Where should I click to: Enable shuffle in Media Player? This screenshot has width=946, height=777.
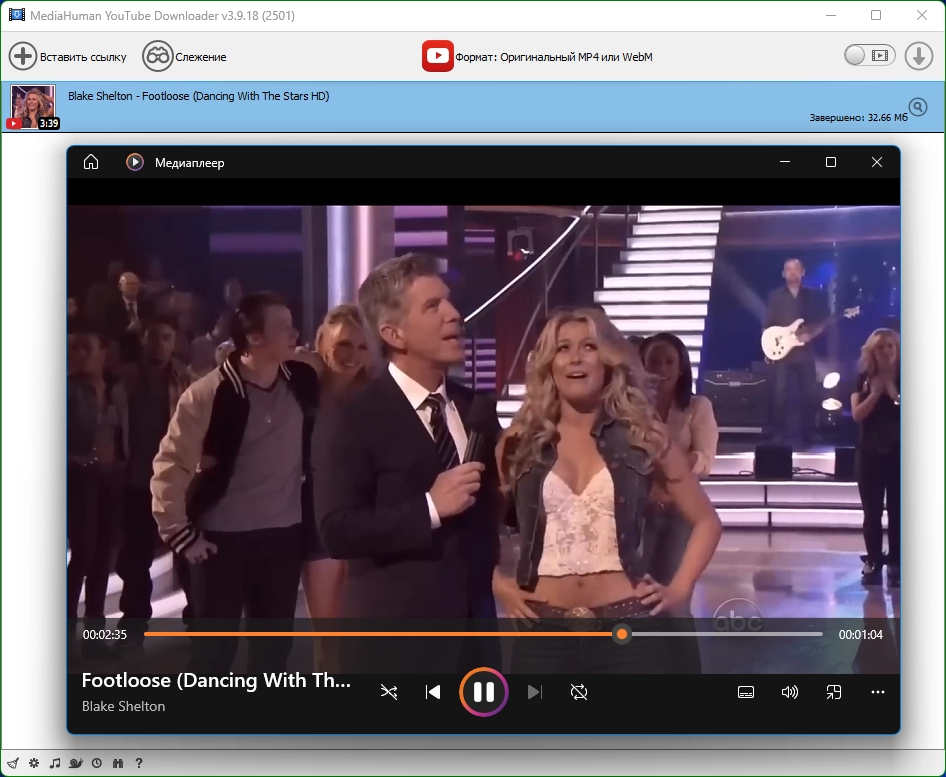pos(389,692)
